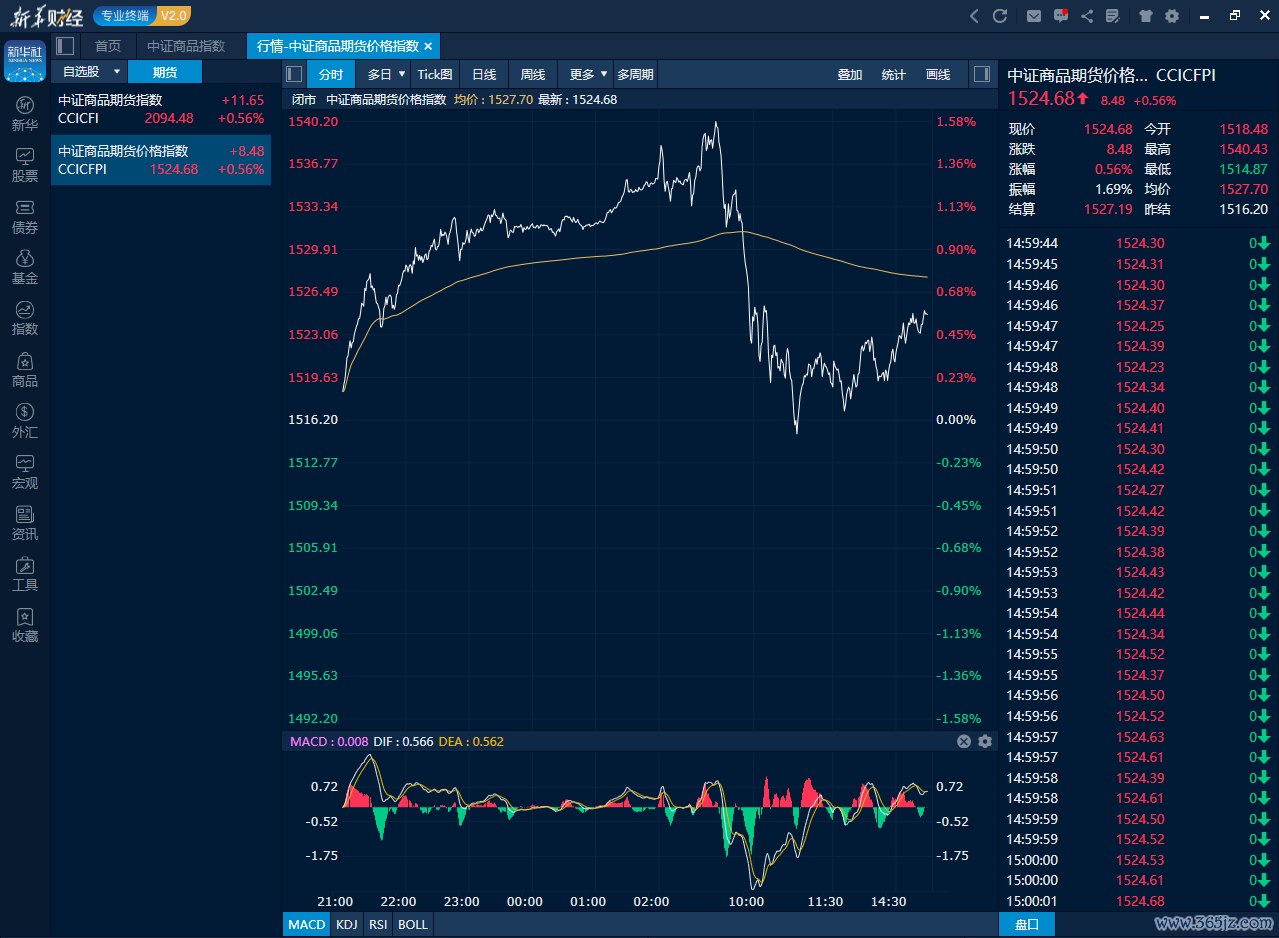The width and height of the screenshot is (1279, 938).
Task: Open the mail inbox icon
Action: [x=1034, y=16]
